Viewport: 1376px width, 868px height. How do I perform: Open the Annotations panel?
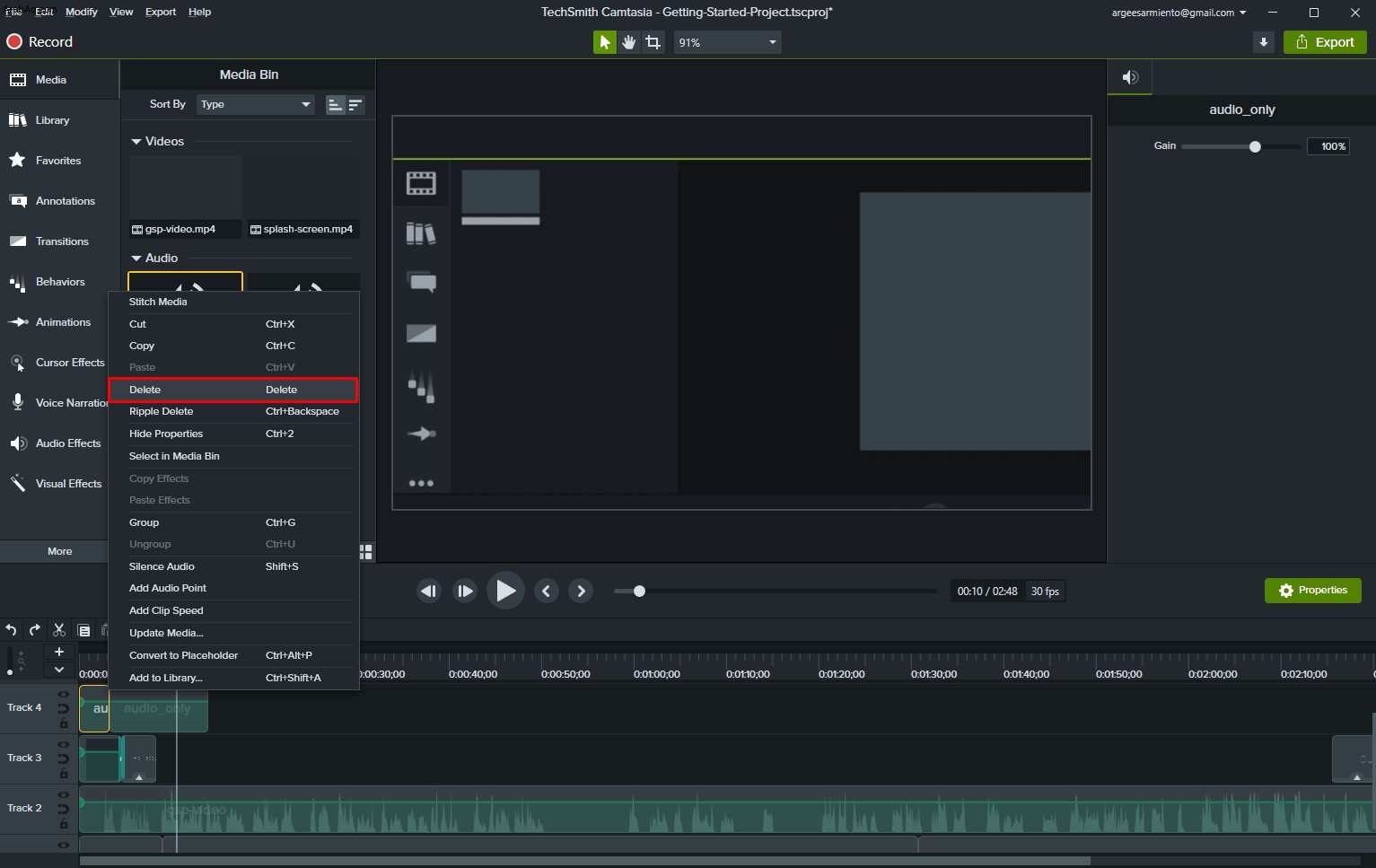tap(59, 201)
